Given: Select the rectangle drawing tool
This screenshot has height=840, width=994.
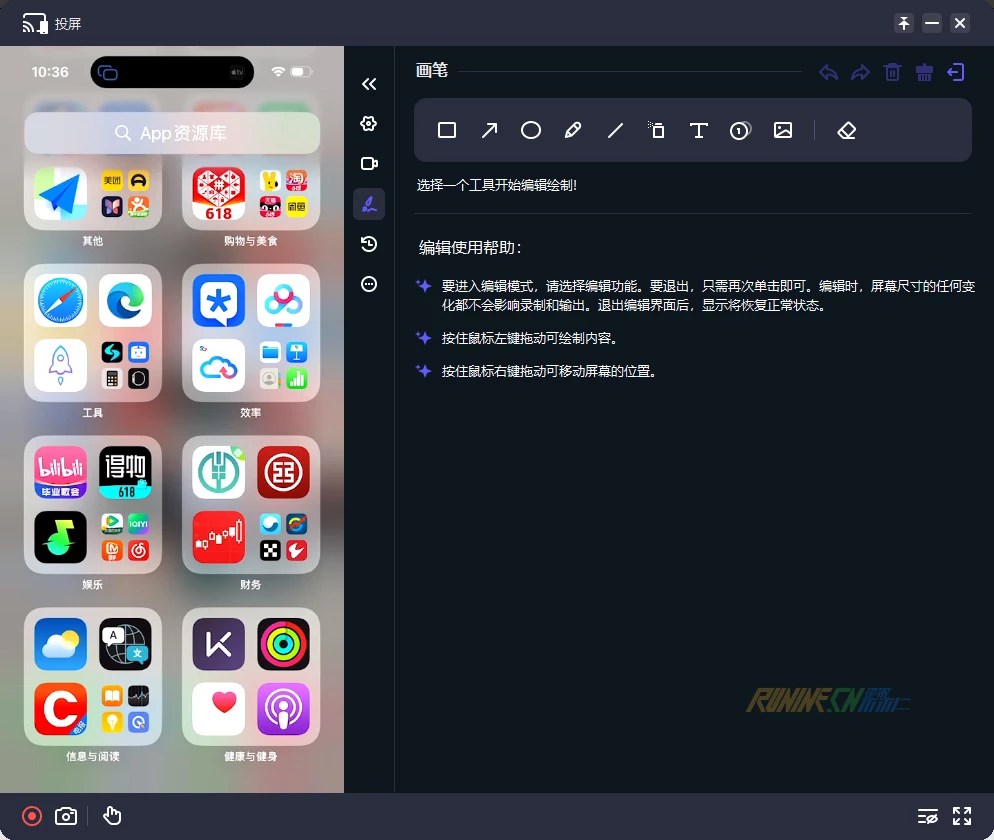Looking at the screenshot, I should [447, 130].
